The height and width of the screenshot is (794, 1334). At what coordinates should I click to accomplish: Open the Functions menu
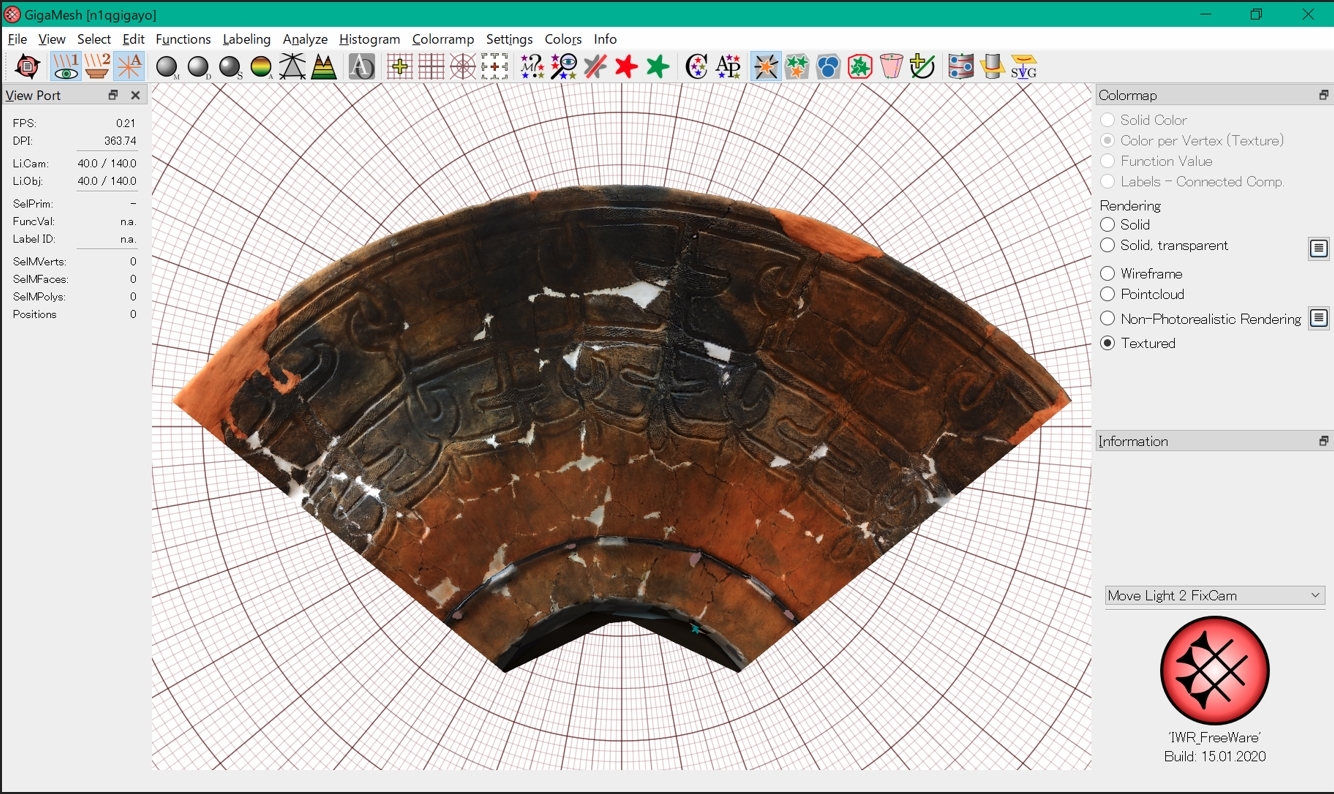(x=183, y=39)
